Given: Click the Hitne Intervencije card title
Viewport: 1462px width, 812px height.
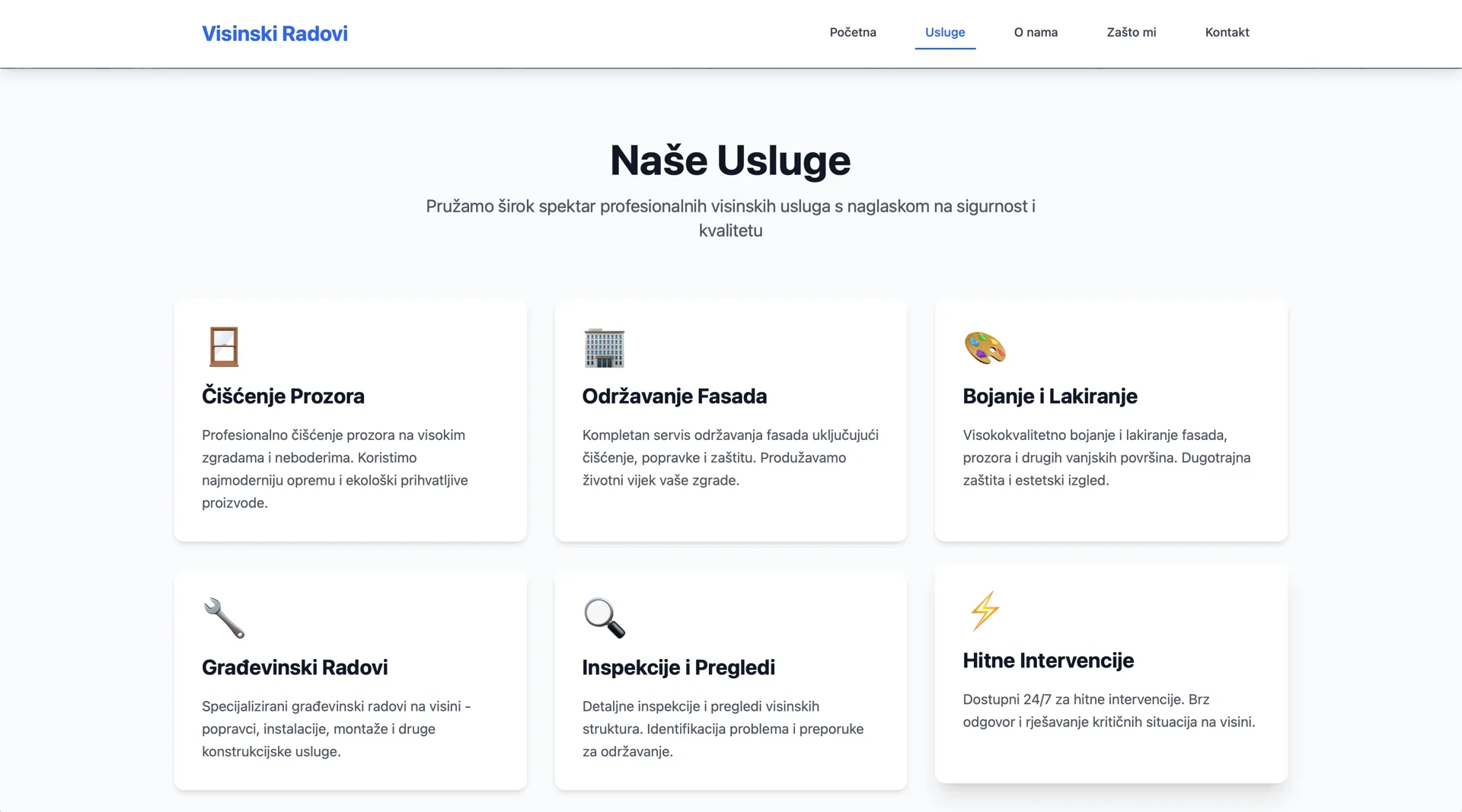Looking at the screenshot, I should (1049, 661).
